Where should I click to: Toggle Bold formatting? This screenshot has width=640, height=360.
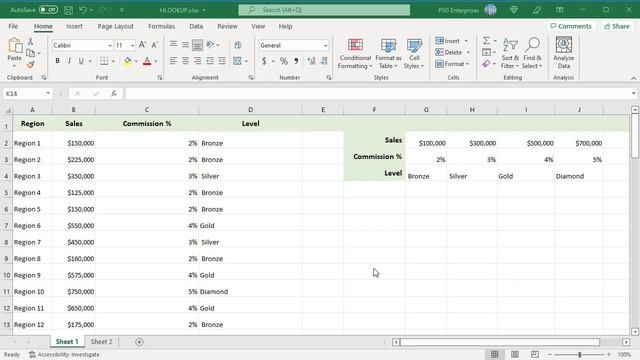(x=58, y=61)
